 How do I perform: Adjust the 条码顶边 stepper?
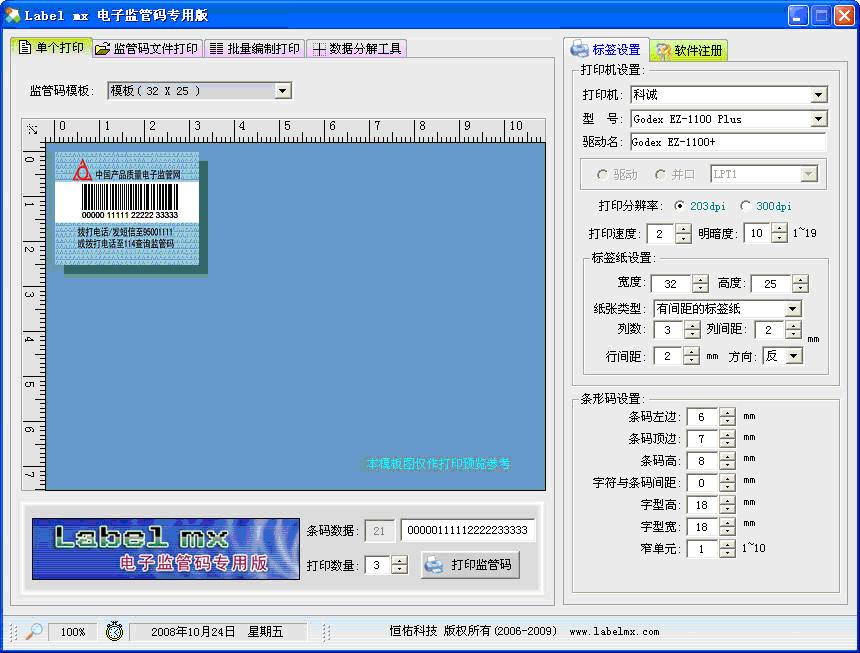[727, 439]
